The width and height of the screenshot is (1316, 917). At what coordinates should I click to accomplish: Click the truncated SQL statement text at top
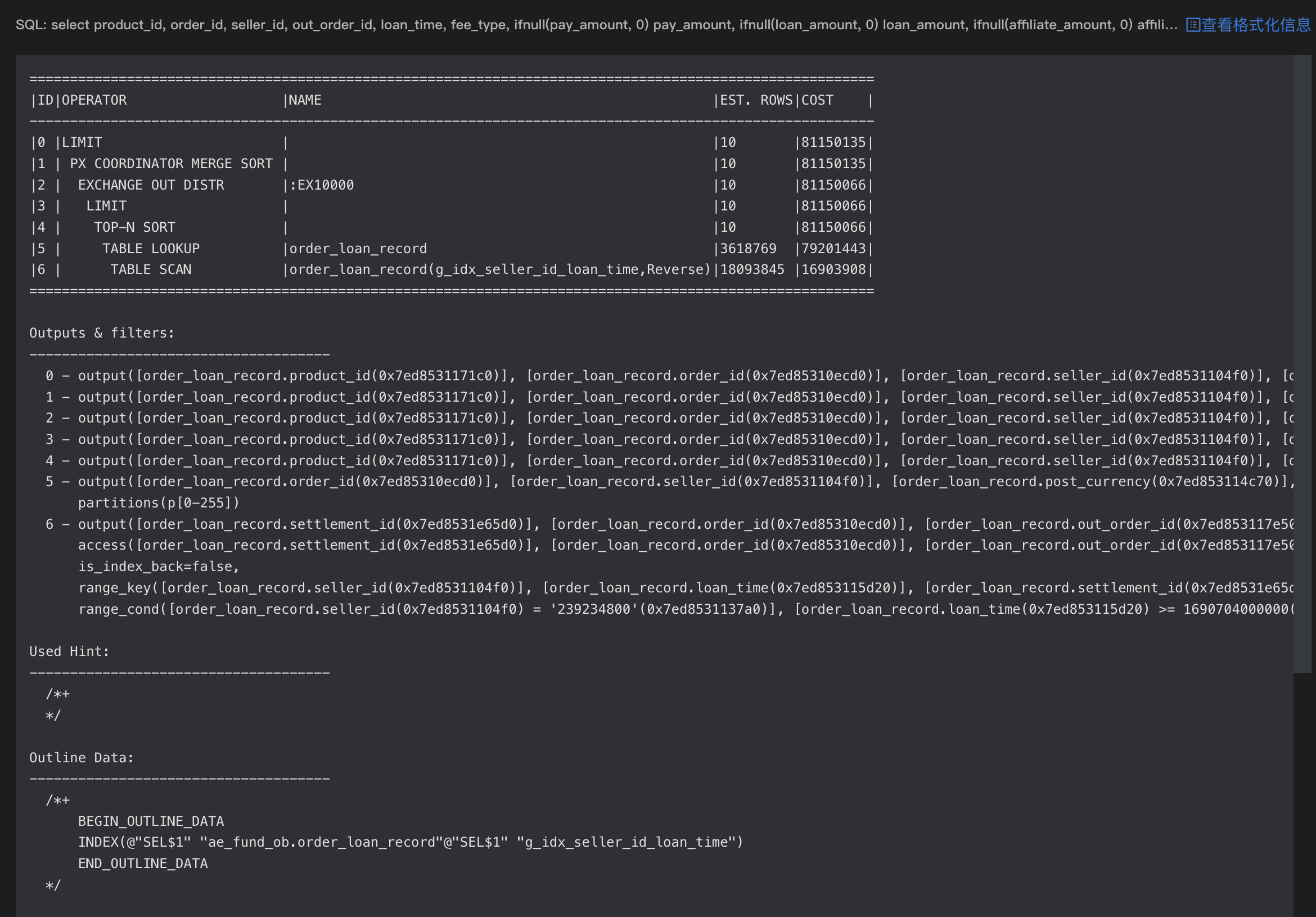(x=596, y=25)
